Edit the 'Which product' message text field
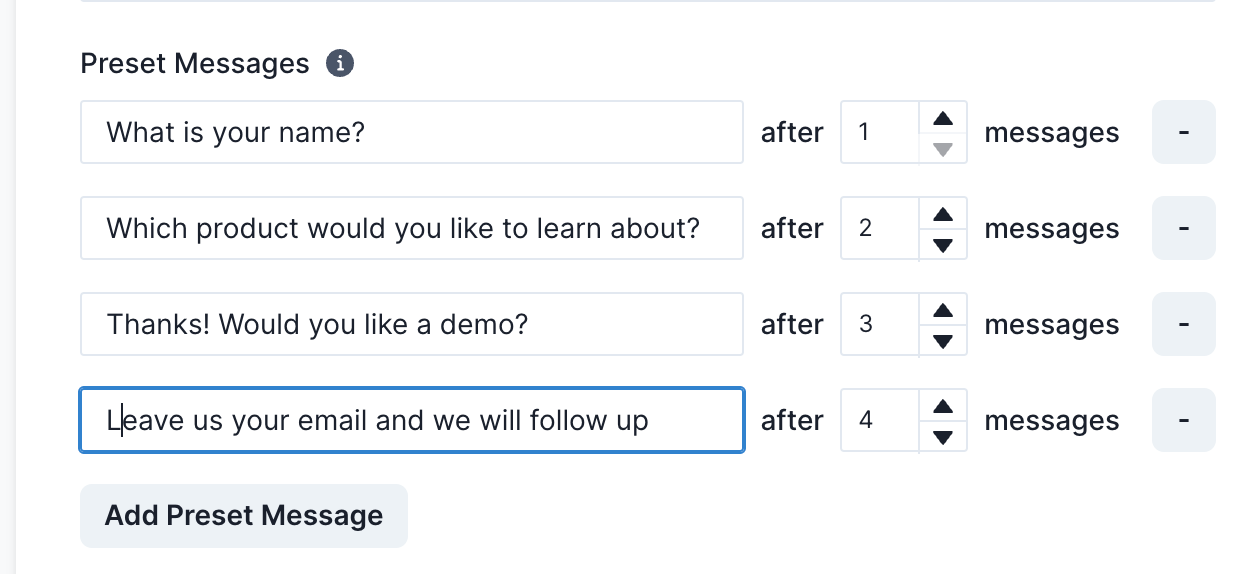1242x574 pixels. tap(411, 228)
